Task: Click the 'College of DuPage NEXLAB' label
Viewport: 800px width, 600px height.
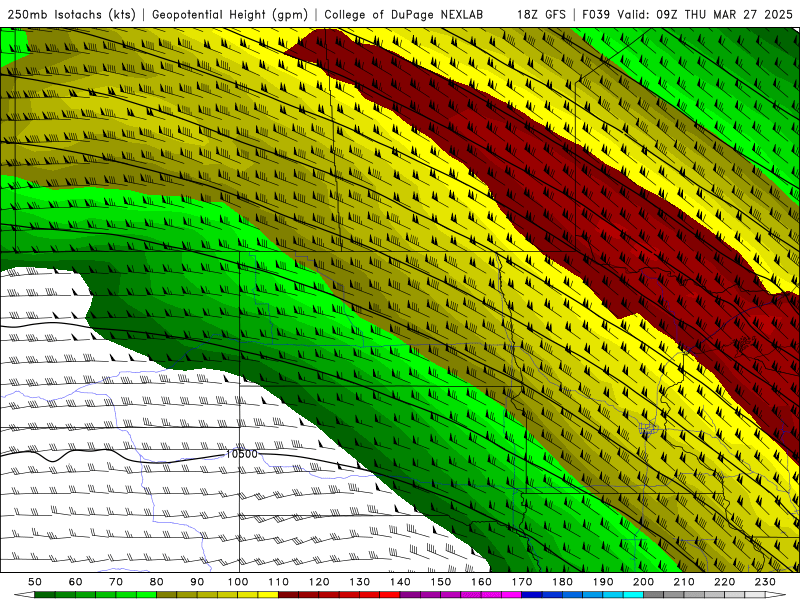Action: (403, 14)
